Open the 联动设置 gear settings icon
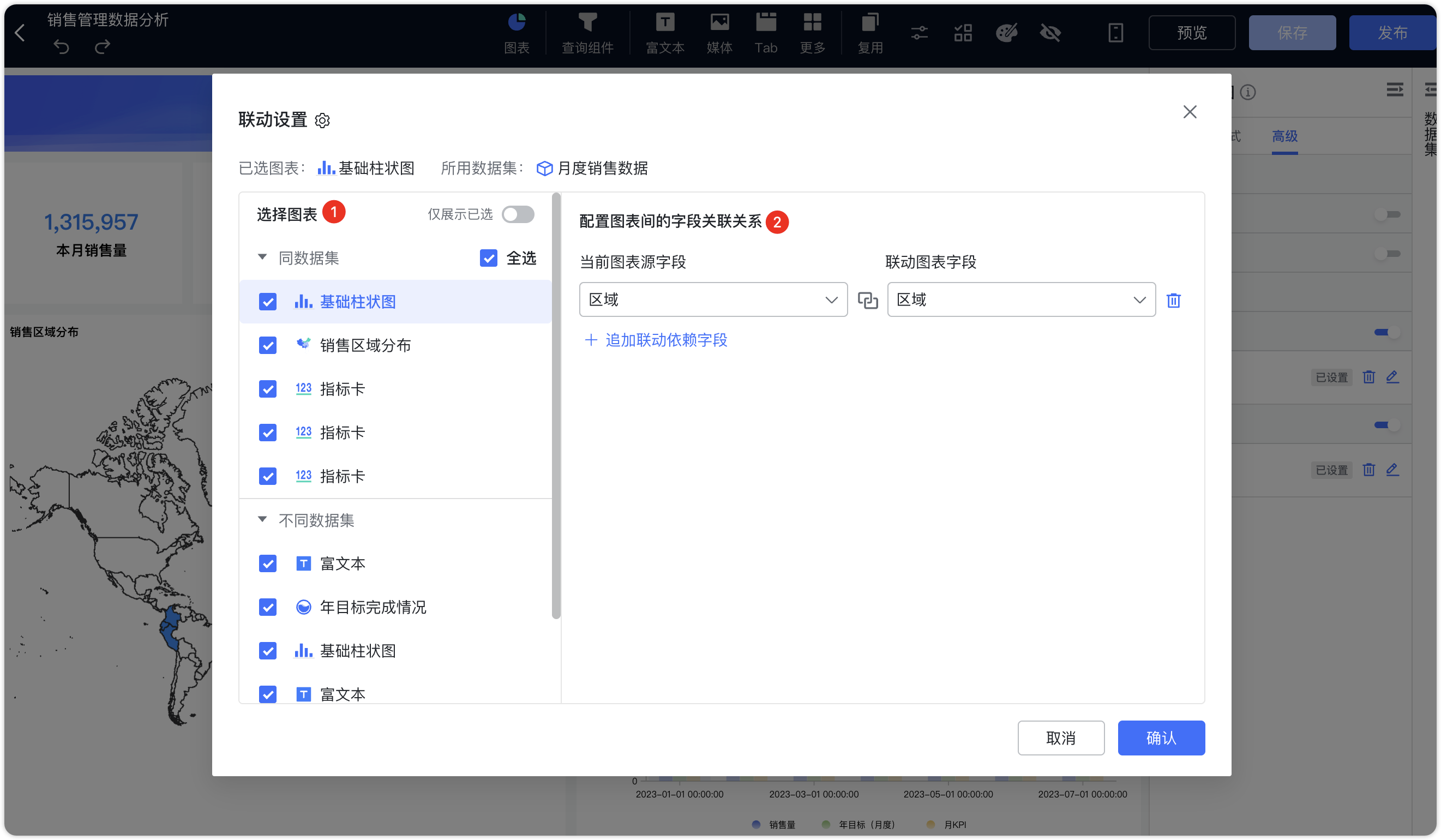1441x840 pixels. tap(322, 121)
